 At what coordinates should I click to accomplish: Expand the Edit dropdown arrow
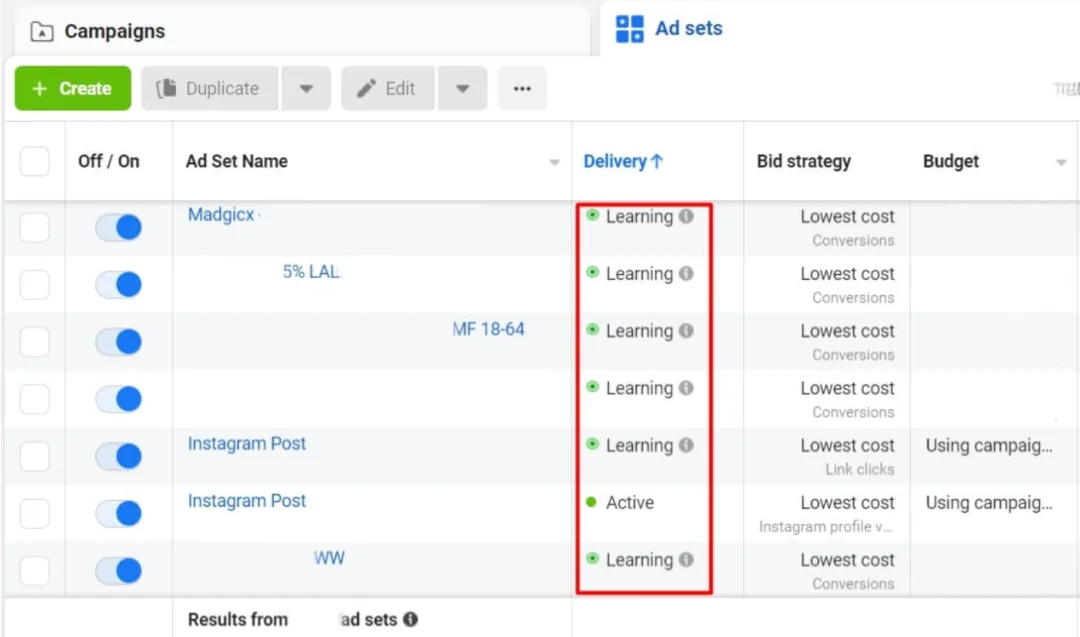pyautogui.click(x=462, y=88)
